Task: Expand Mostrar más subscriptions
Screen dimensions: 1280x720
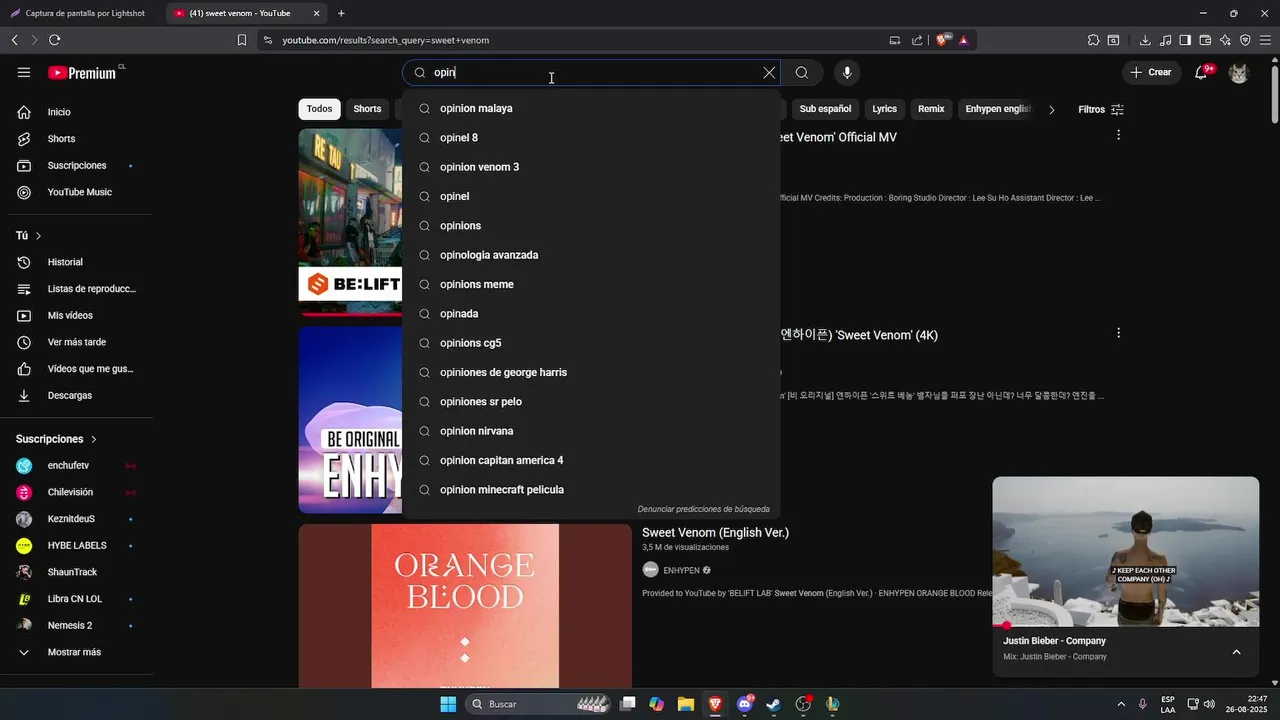Action: click(76, 652)
